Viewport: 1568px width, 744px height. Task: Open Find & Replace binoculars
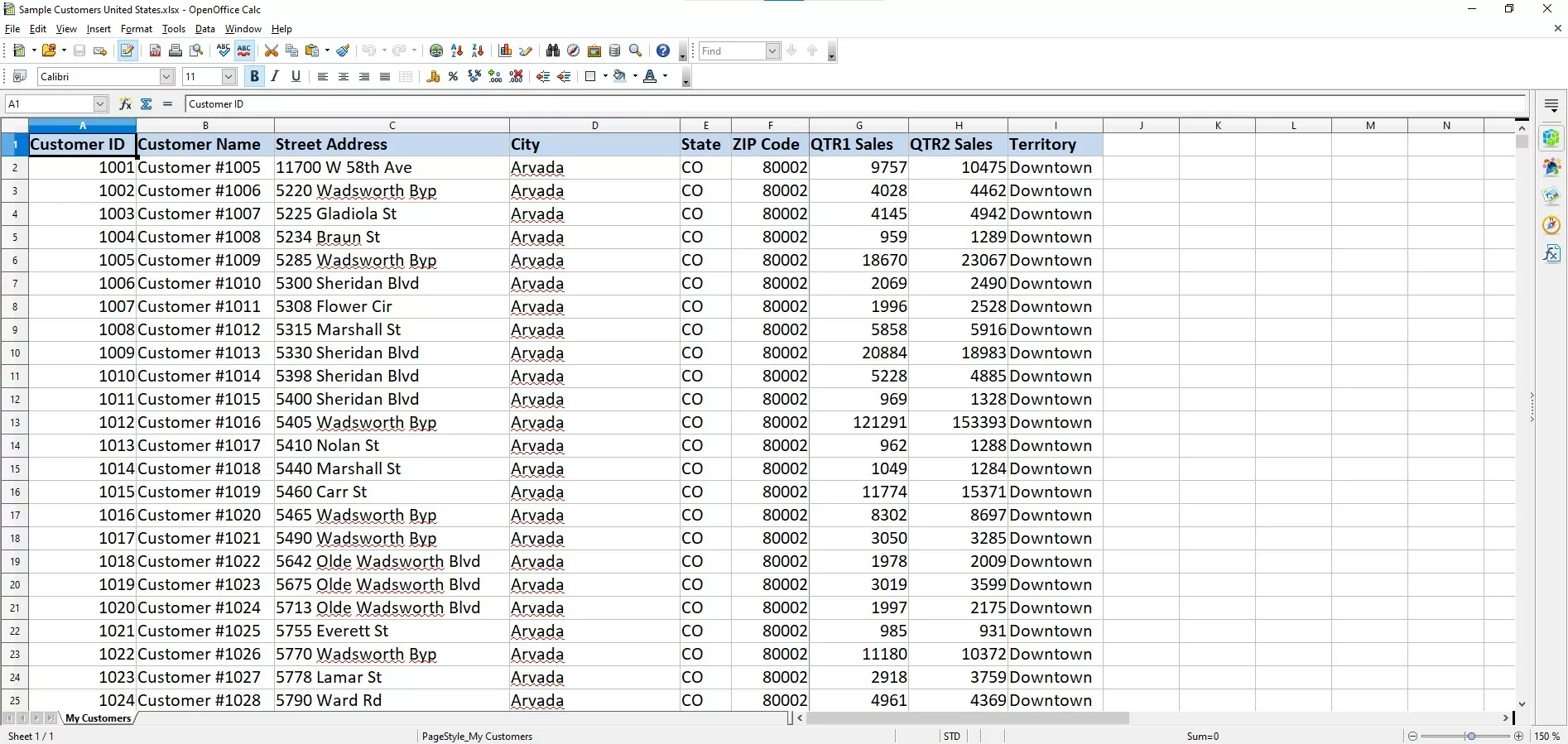(553, 51)
